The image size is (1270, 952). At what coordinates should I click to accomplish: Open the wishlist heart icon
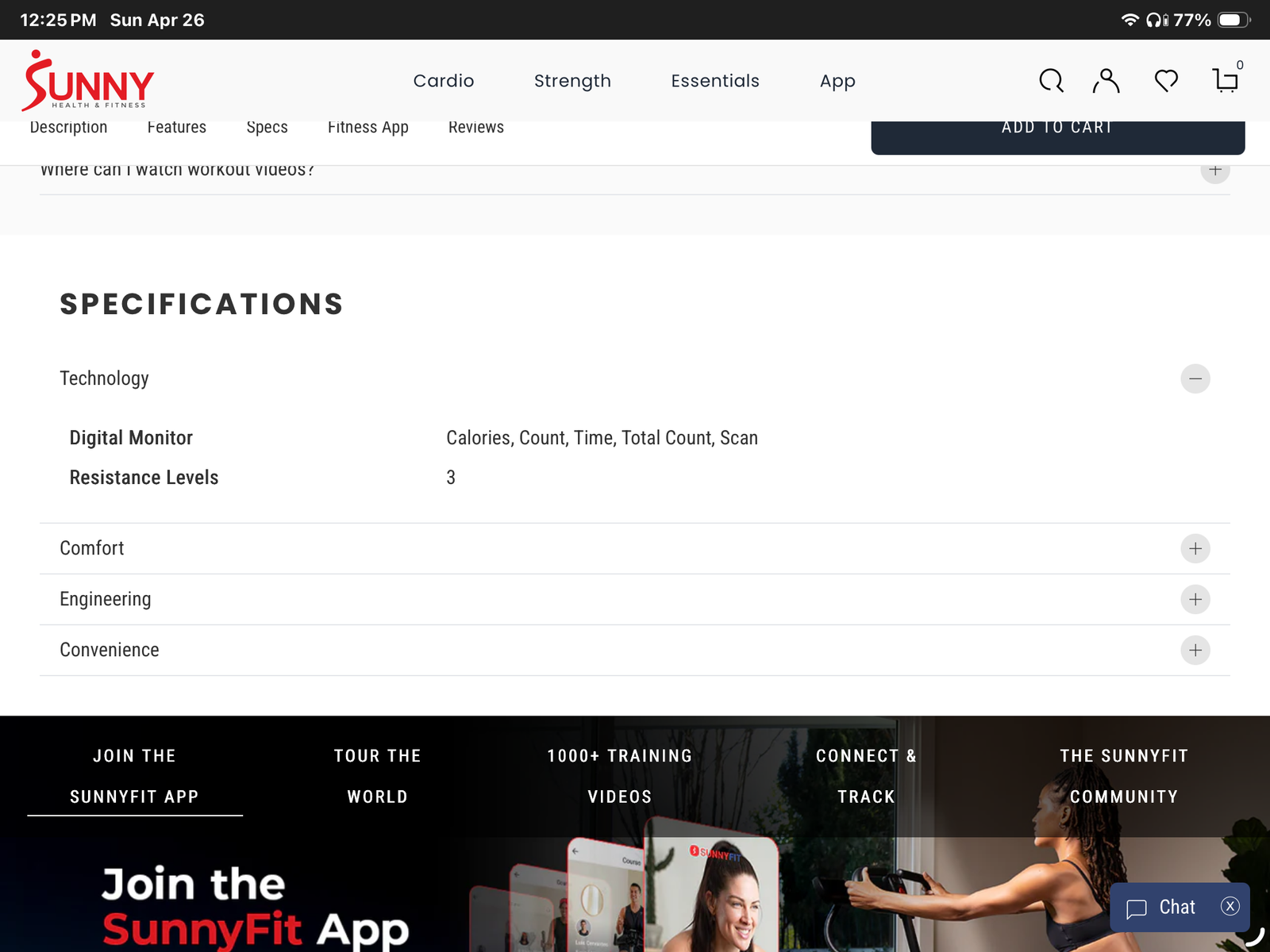pos(1166,81)
